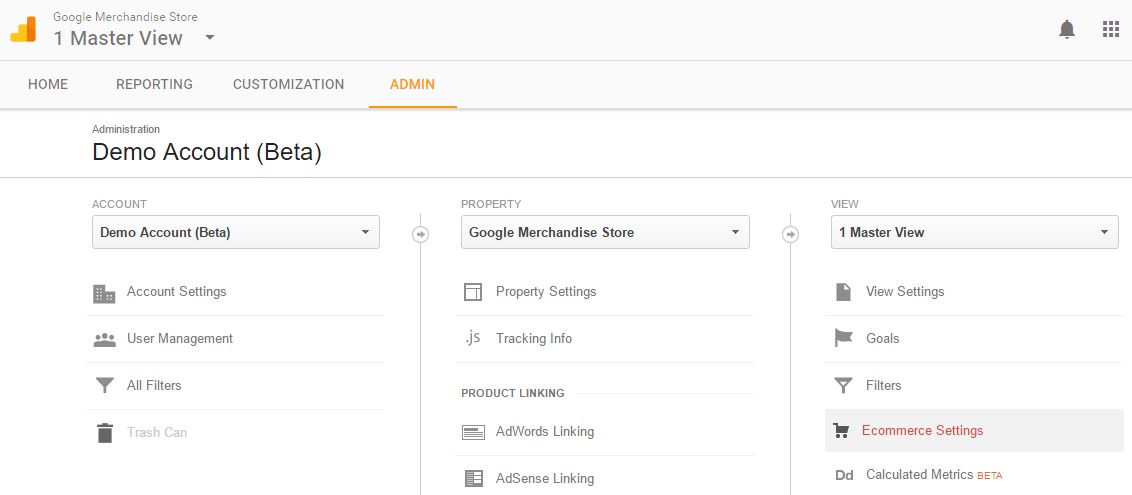Image resolution: width=1132 pixels, height=495 pixels.
Task: Expand the Demo Account (Beta) dropdown
Action: tap(235, 232)
